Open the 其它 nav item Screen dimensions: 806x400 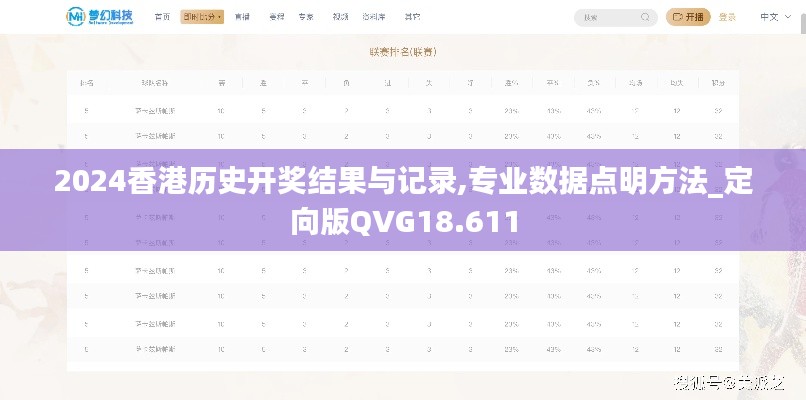[x=412, y=16]
